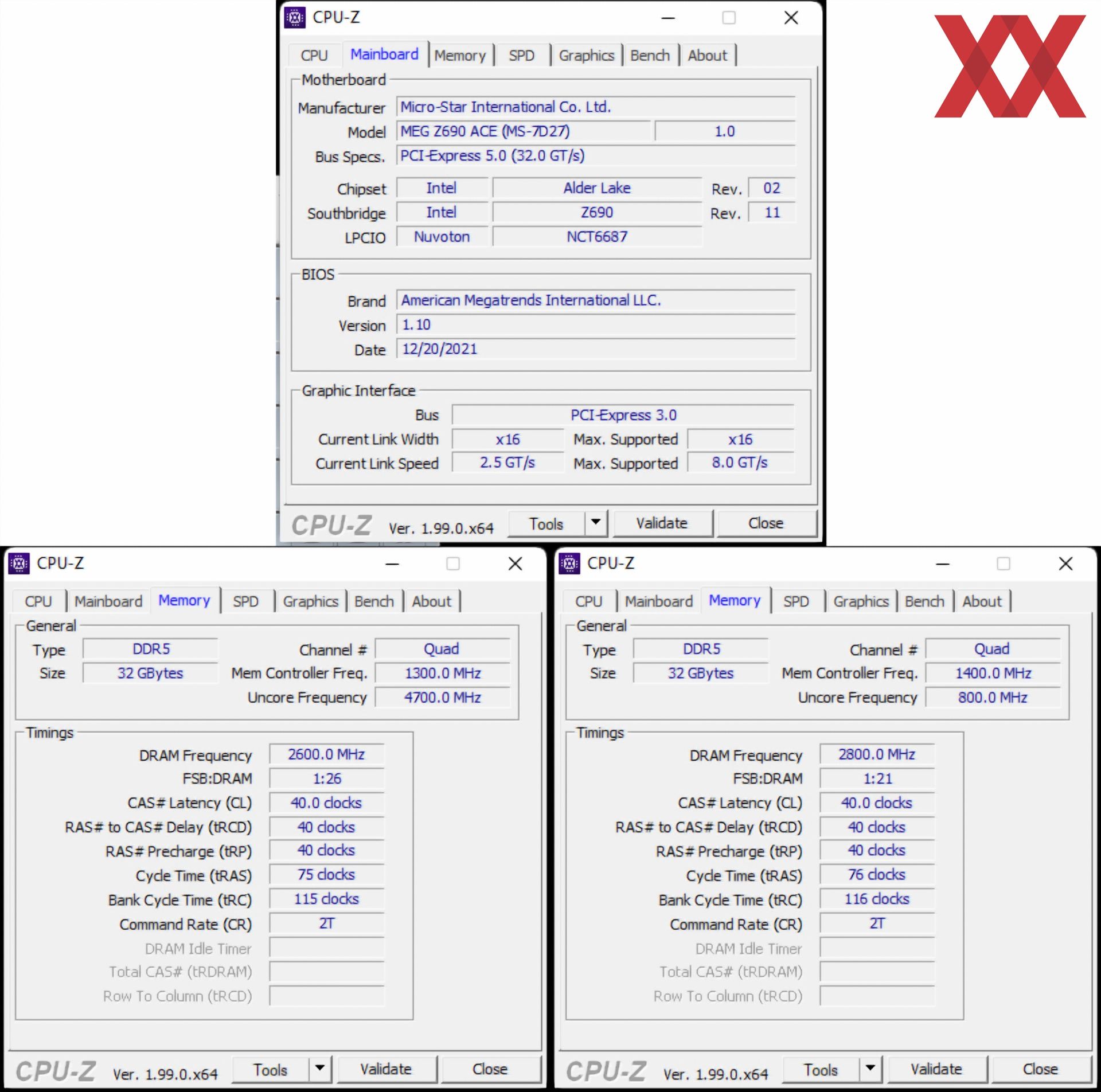Click FSB:DRAM 1:26 value
The image size is (1101, 1092).
click(x=327, y=779)
